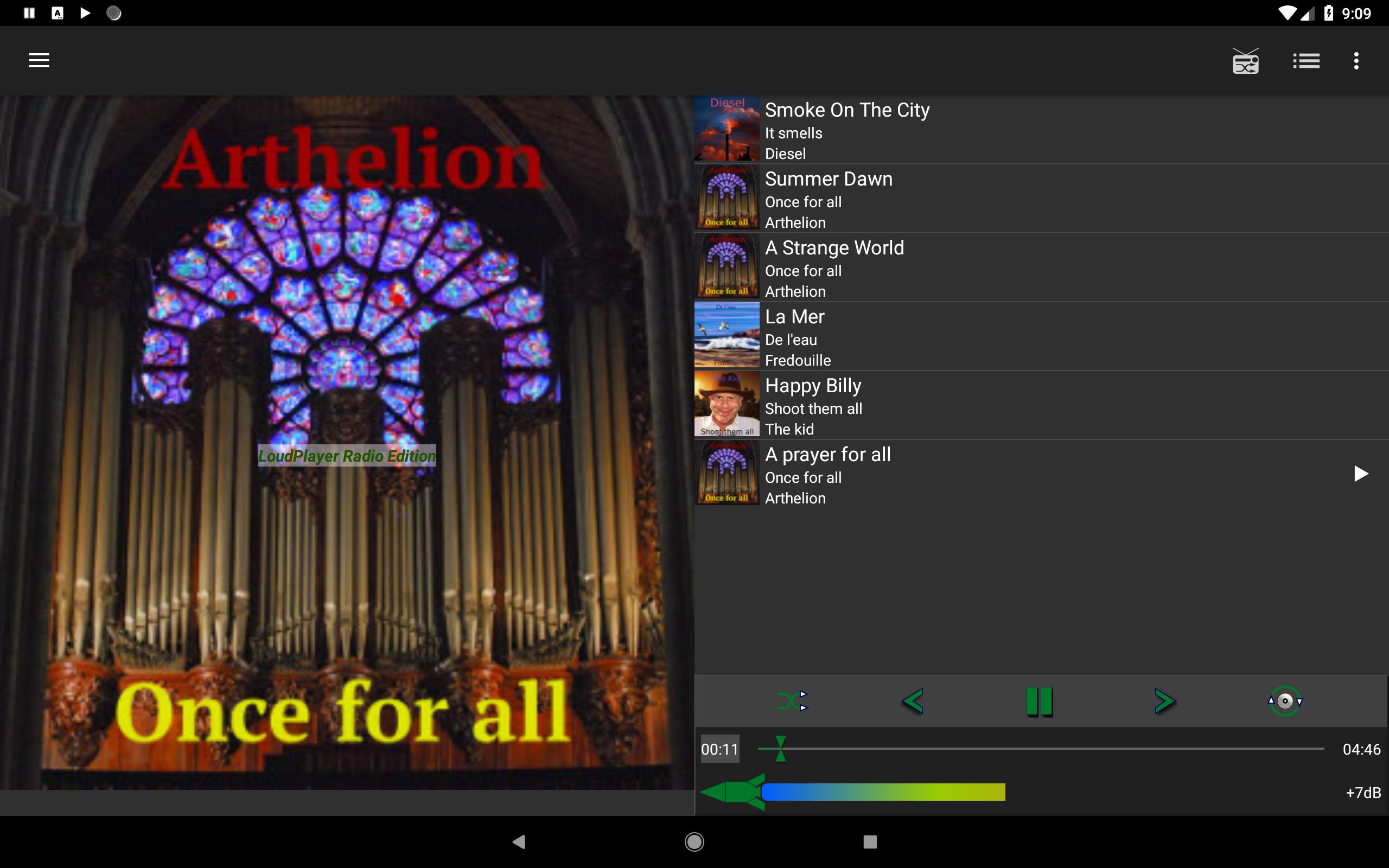Toggle shuffle playback mode
This screenshot has height=868, width=1389.
[792, 701]
